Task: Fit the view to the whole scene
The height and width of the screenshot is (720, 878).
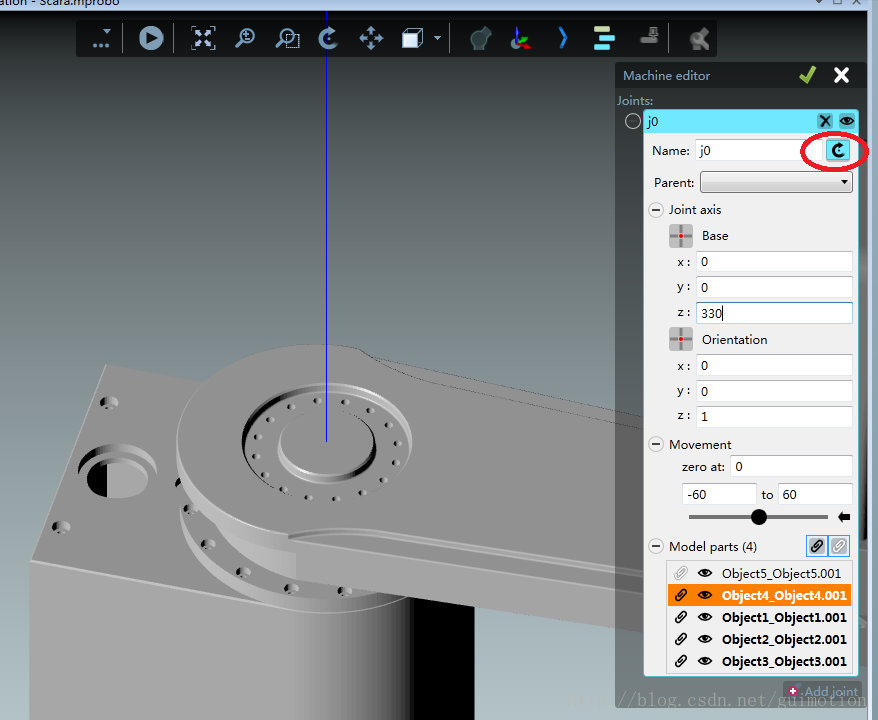Action: pyautogui.click(x=203, y=39)
